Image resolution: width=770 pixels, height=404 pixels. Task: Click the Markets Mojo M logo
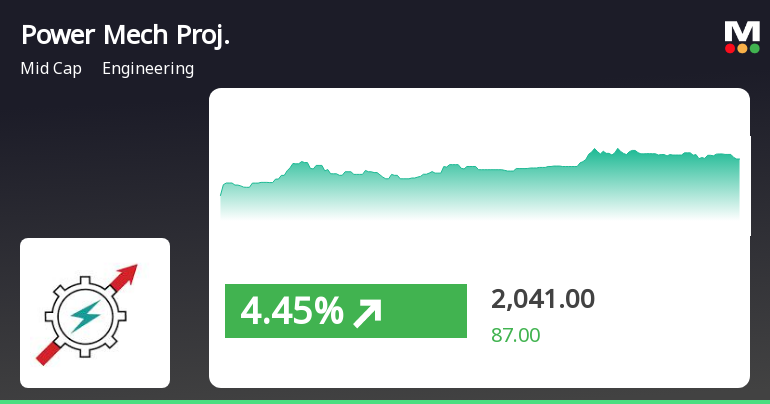(x=742, y=31)
